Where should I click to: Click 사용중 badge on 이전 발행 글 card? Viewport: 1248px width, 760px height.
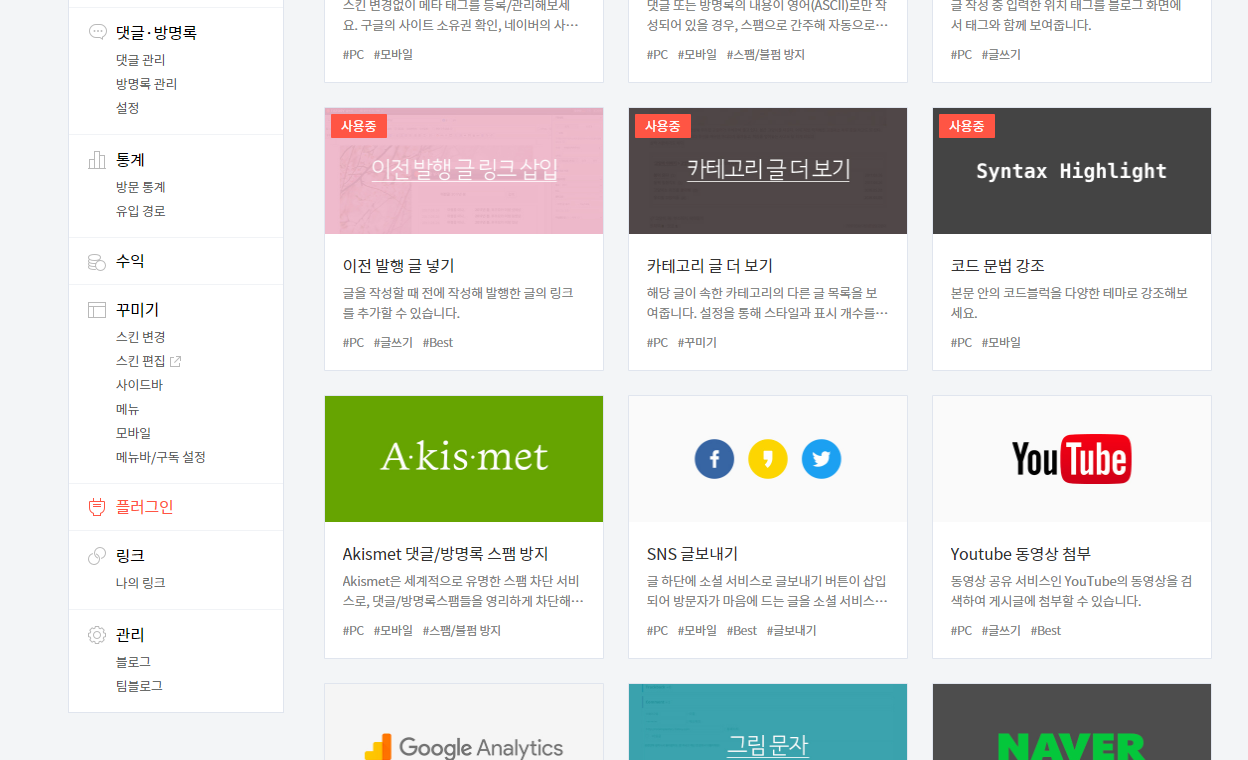(358, 126)
